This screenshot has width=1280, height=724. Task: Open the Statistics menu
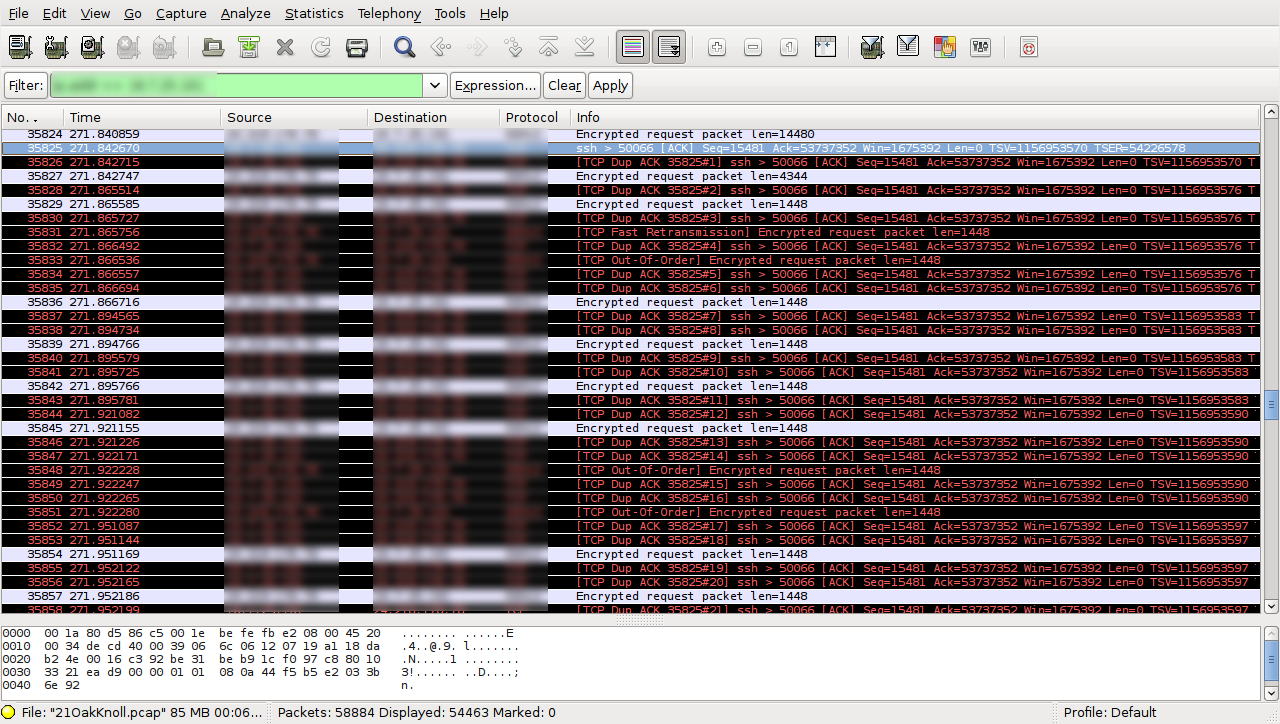click(x=314, y=14)
